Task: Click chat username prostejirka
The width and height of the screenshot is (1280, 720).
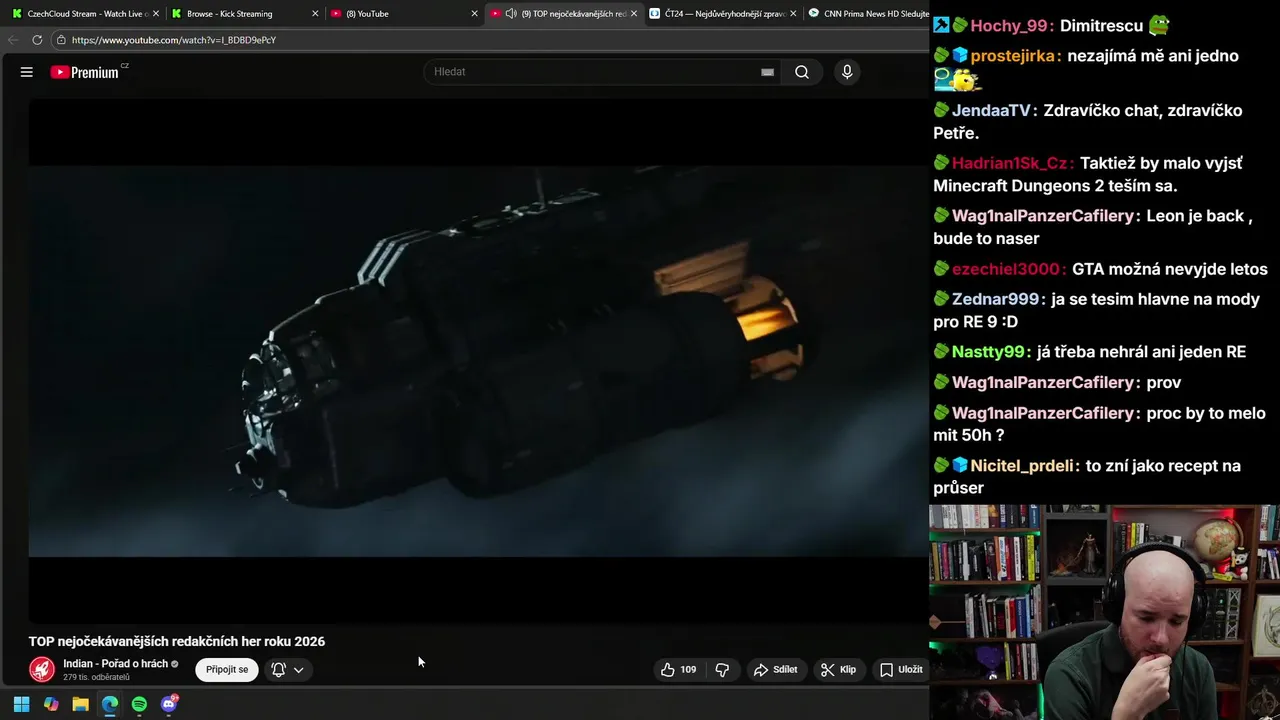Action: tap(1013, 56)
